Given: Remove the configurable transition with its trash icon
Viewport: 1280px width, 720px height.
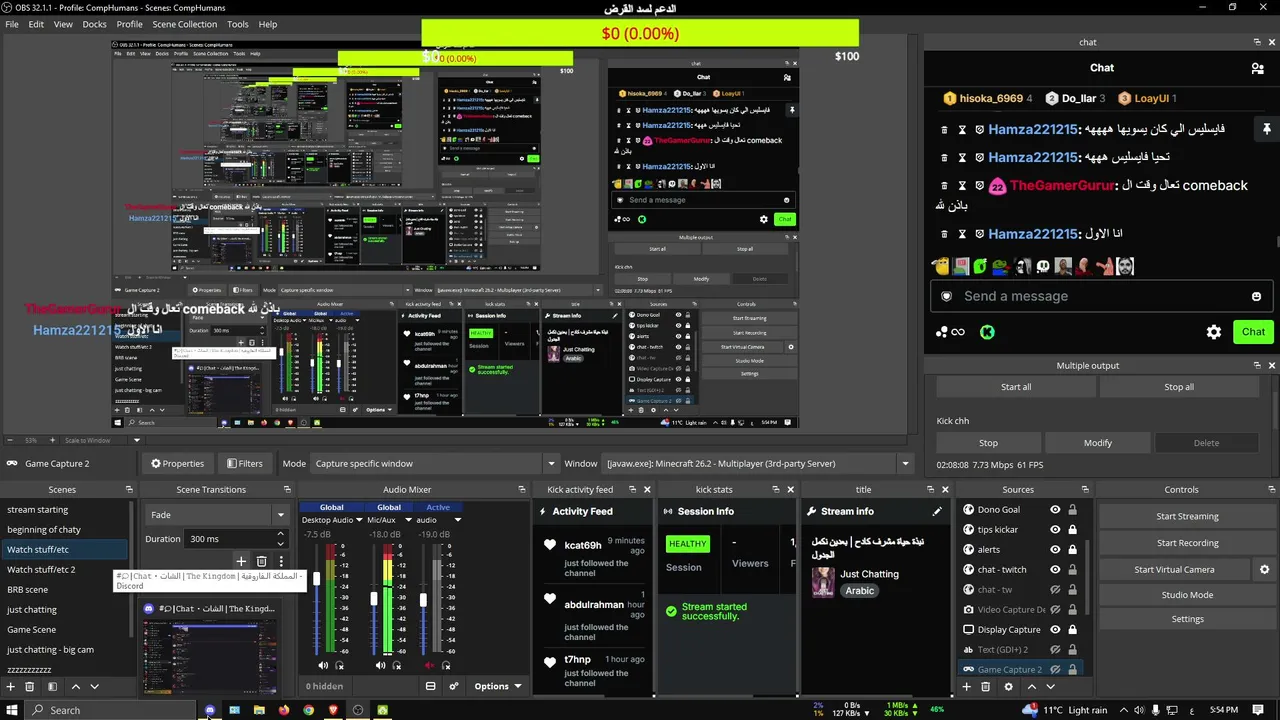Looking at the screenshot, I should 262,561.
